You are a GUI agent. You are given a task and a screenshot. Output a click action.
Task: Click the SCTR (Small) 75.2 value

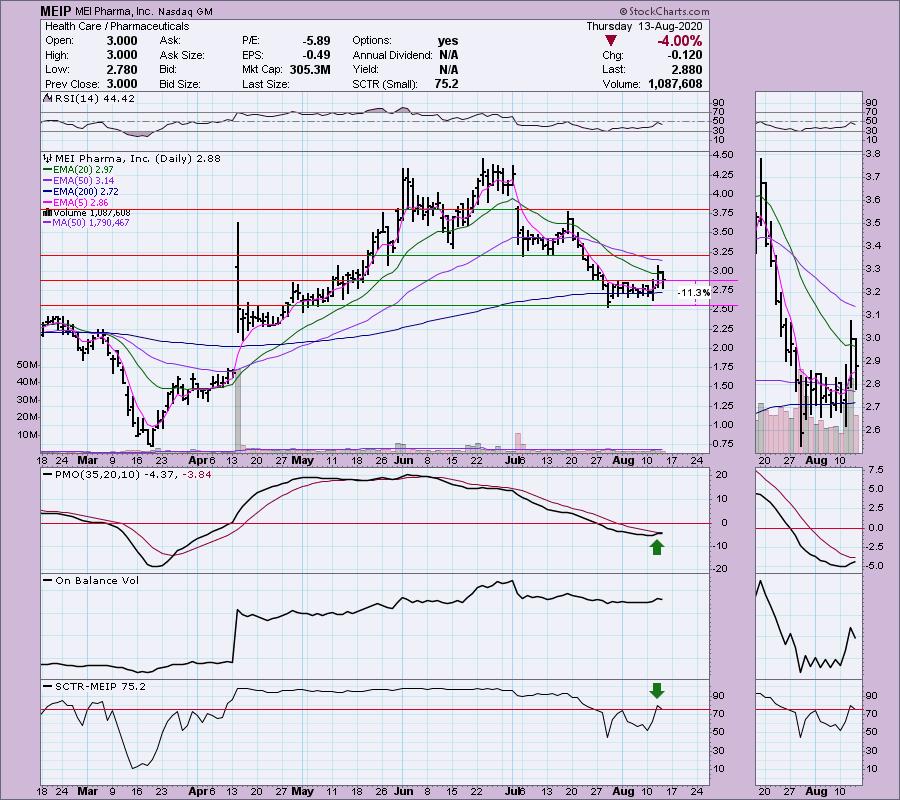click(447, 84)
